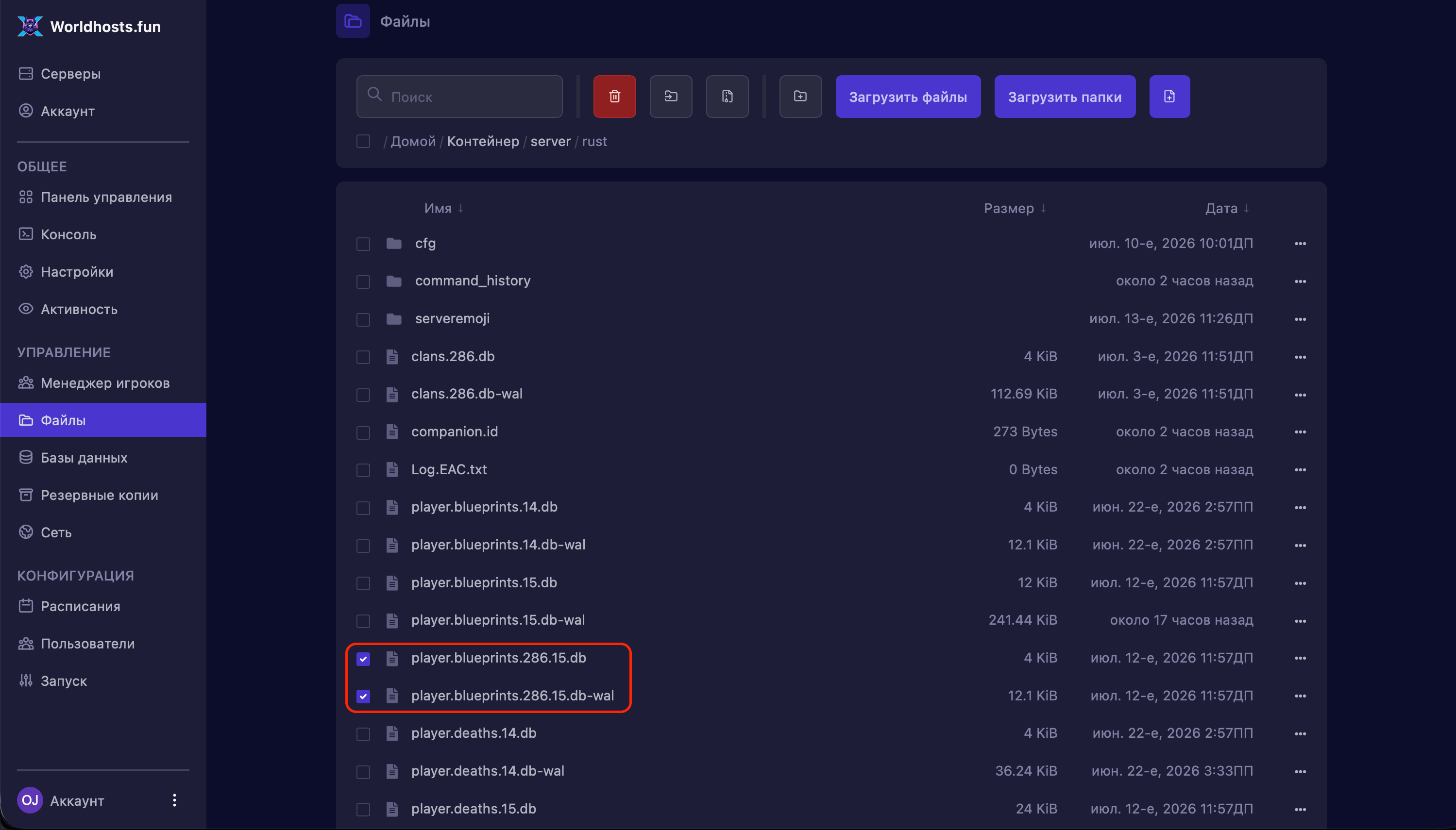Open the serveremoji folder icon
Viewport: 1456px width, 830px height.
point(393,319)
